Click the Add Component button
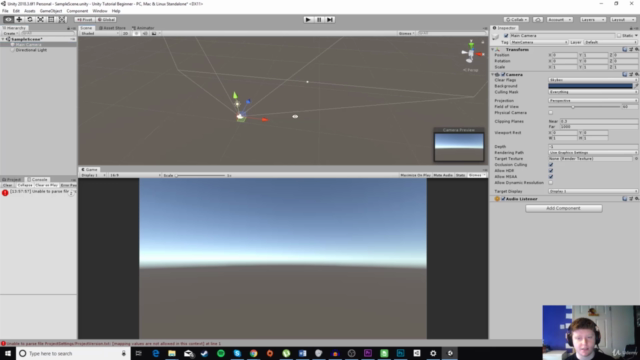Image resolution: width=640 pixels, height=360 pixels. coord(563,208)
